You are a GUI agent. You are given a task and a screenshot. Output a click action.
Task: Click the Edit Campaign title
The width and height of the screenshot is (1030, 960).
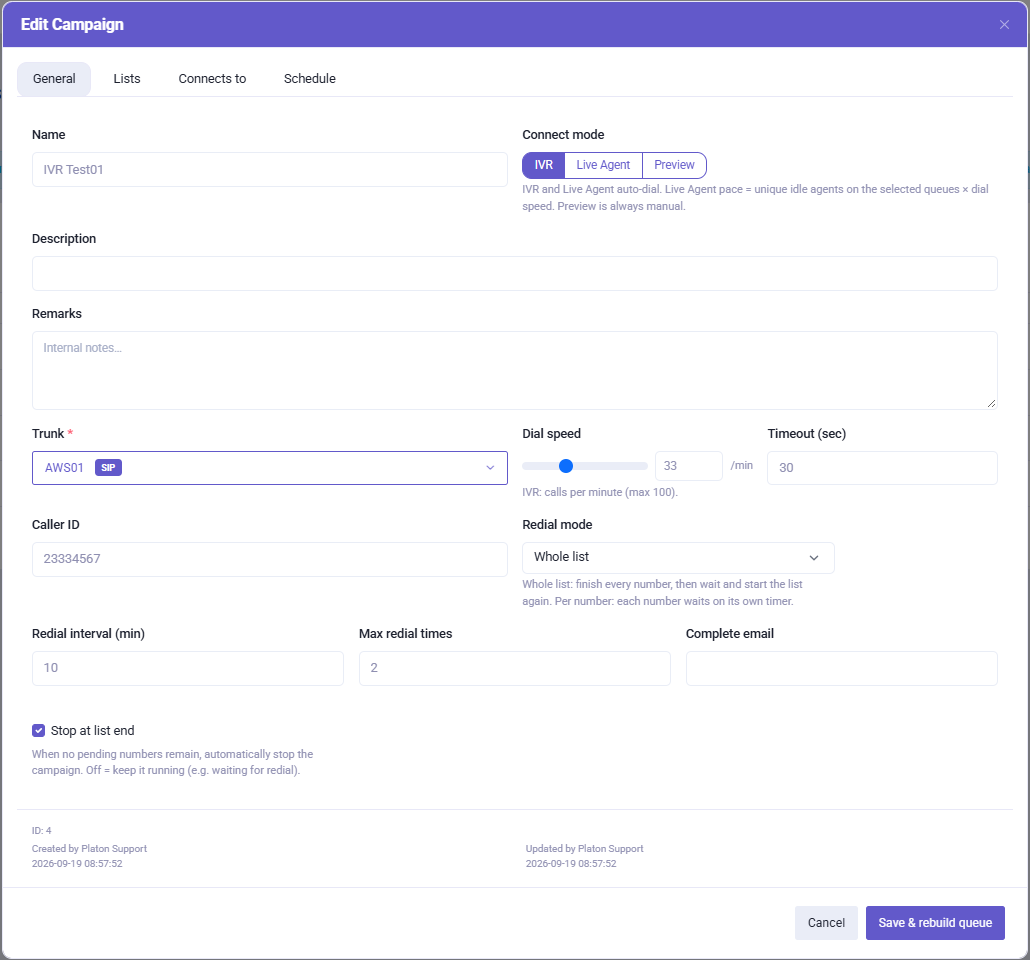[72, 24]
